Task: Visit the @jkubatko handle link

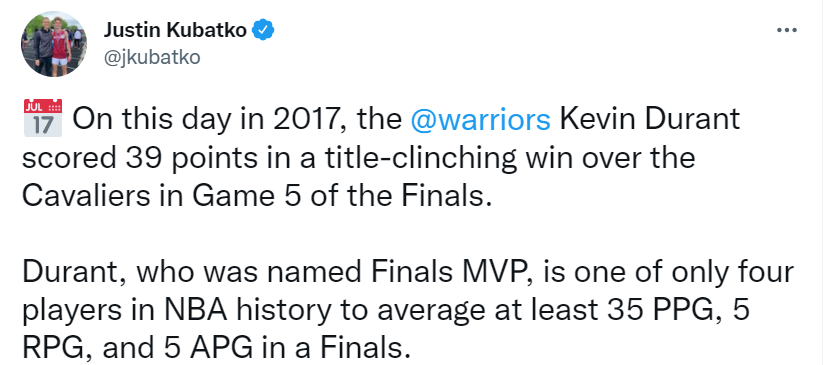Action: [x=152, y=56]
